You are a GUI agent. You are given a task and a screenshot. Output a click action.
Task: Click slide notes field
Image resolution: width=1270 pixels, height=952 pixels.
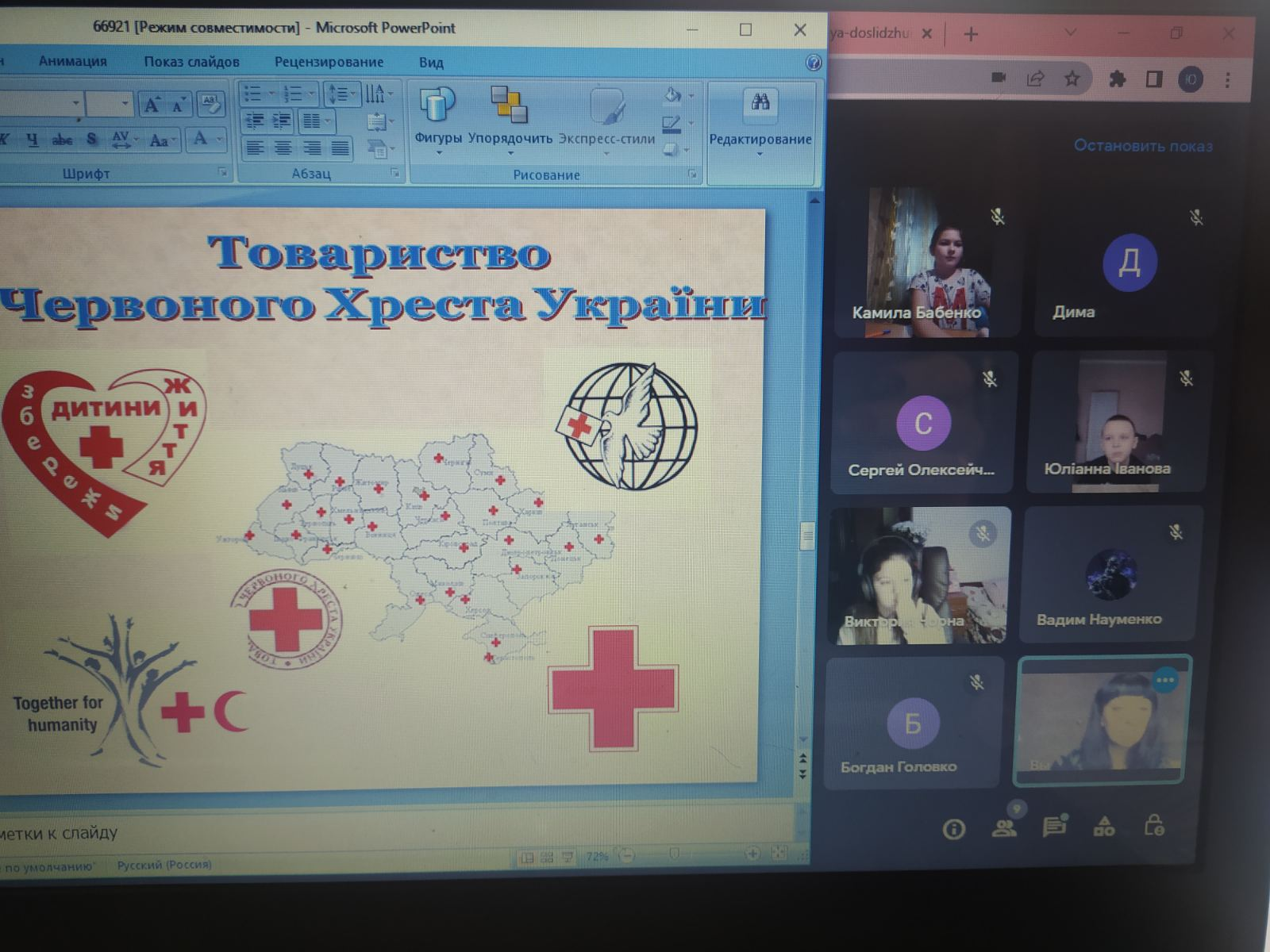pyautogui.click(x=397, y=832)
